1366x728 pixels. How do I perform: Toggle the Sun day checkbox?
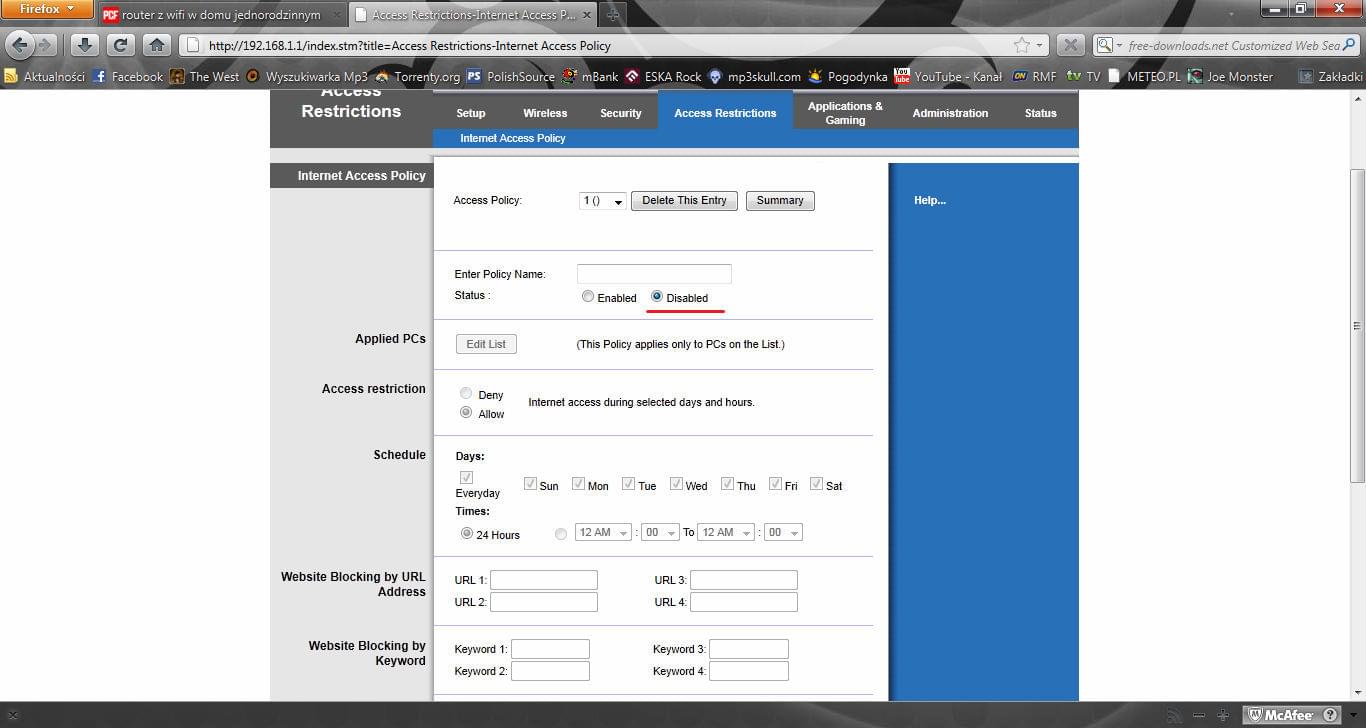(530, 484)
